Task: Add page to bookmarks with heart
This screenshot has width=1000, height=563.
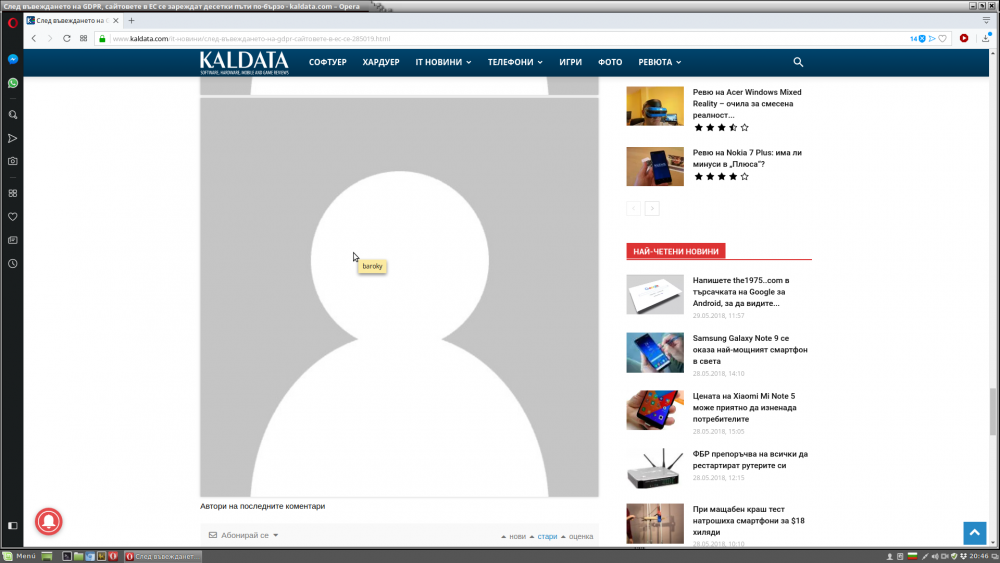Action: (943, 38)
